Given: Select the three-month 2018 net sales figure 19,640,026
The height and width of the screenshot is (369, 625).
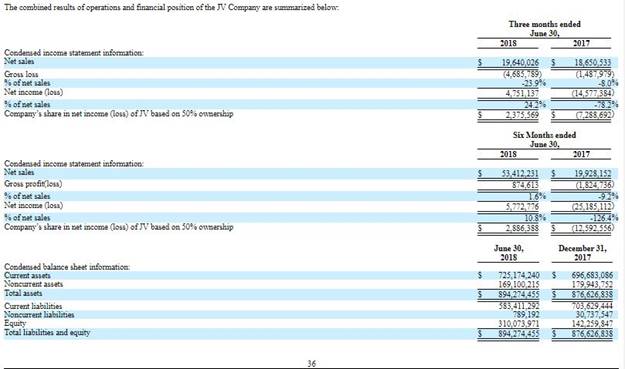Looking at the screenshot, I should coord(520,62).
